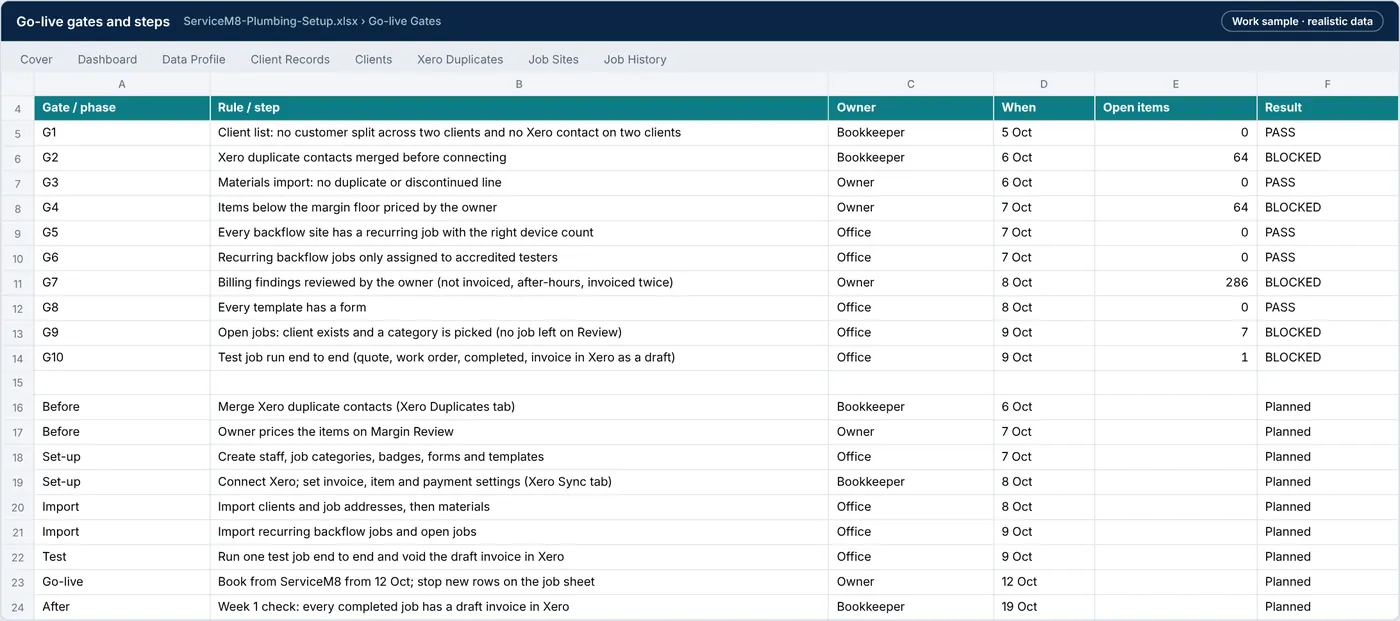1400x621 pixels.
Task: Select column C header
Action: coord(911,84)
